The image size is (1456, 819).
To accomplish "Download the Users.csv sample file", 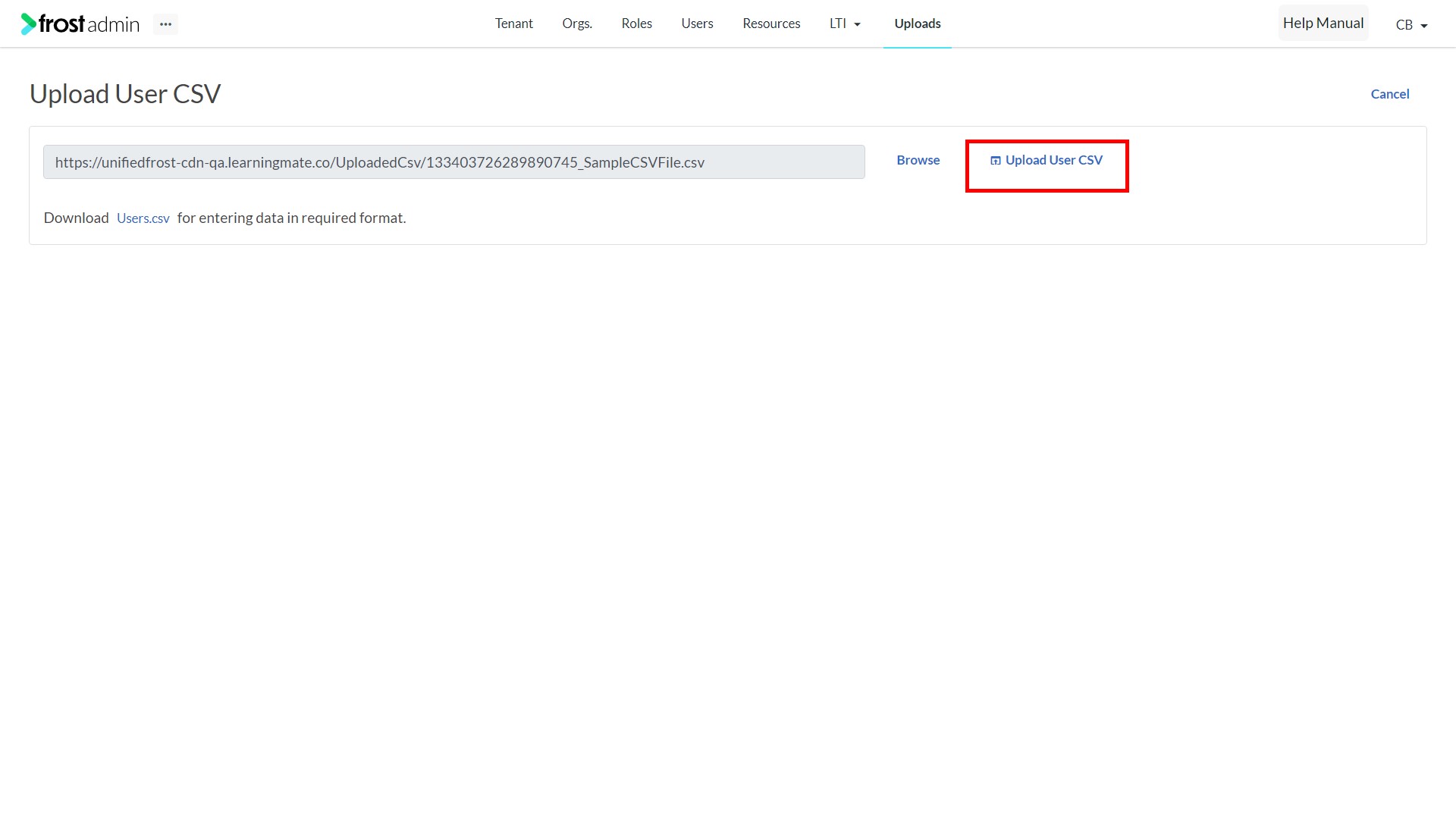I will point(143,218).
